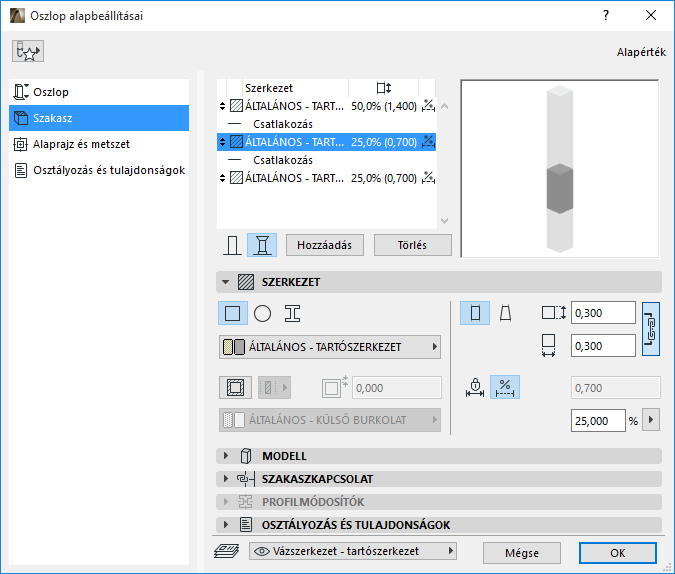Toggle percent-length icon on last segment row
The height and width of the screenshot is (574, 675).
coord(428,177)
